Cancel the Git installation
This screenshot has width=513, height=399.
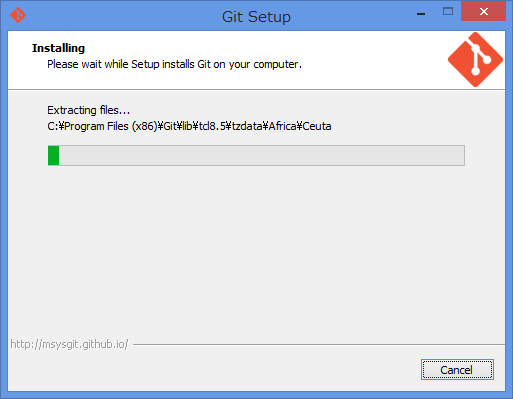pos(457,370)
